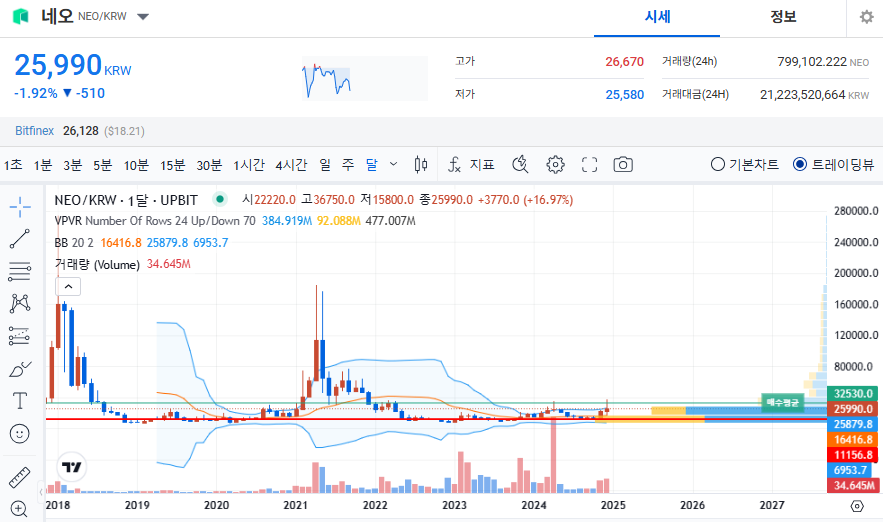Open the emoji icons tool

[x=20, y=434]
